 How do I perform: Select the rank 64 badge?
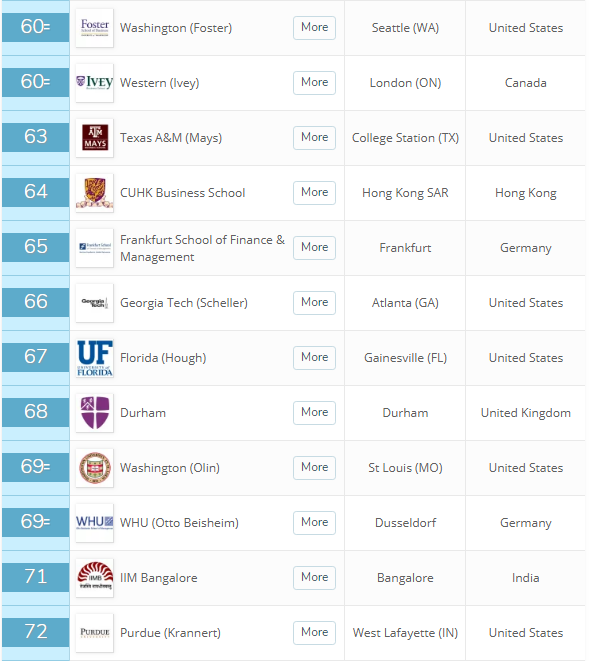[x=35, y=192]
